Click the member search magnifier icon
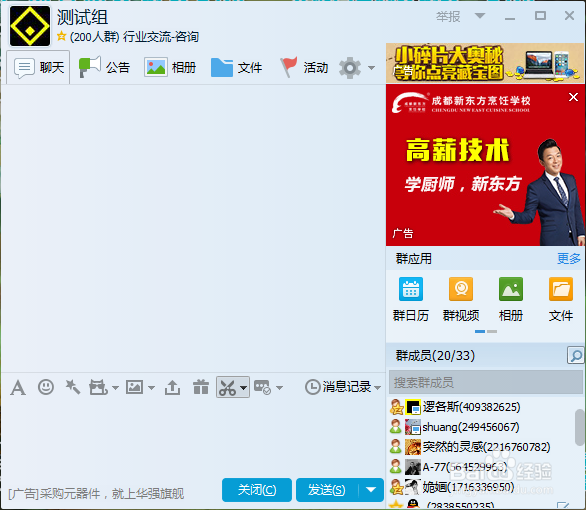This screenshot has height=510, width=586. (576, 355)
